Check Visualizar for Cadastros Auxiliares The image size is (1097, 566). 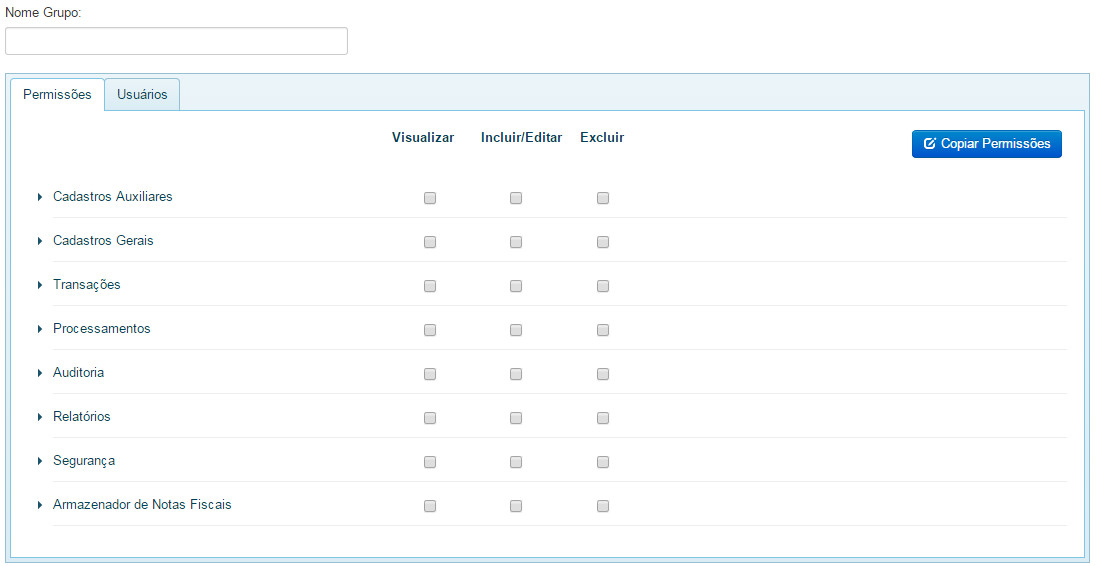(x=430, y=198)
